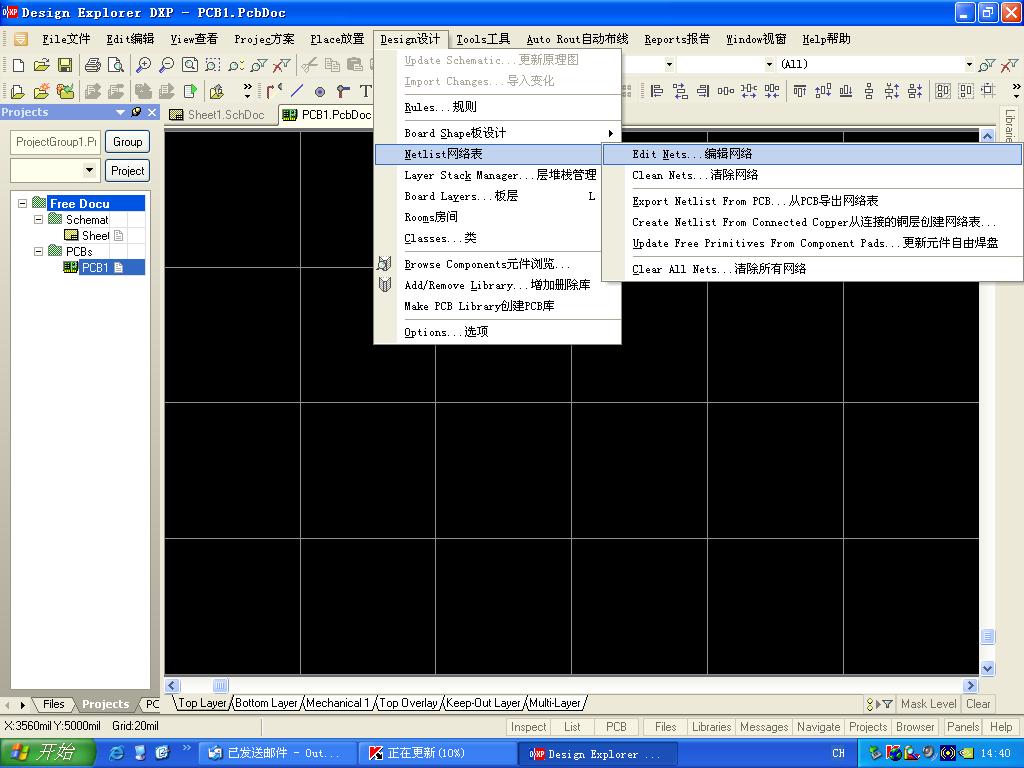Choose Clean Nets from submenu
The height and width of the screenshot is (768, 1024).
coord(812,175)
